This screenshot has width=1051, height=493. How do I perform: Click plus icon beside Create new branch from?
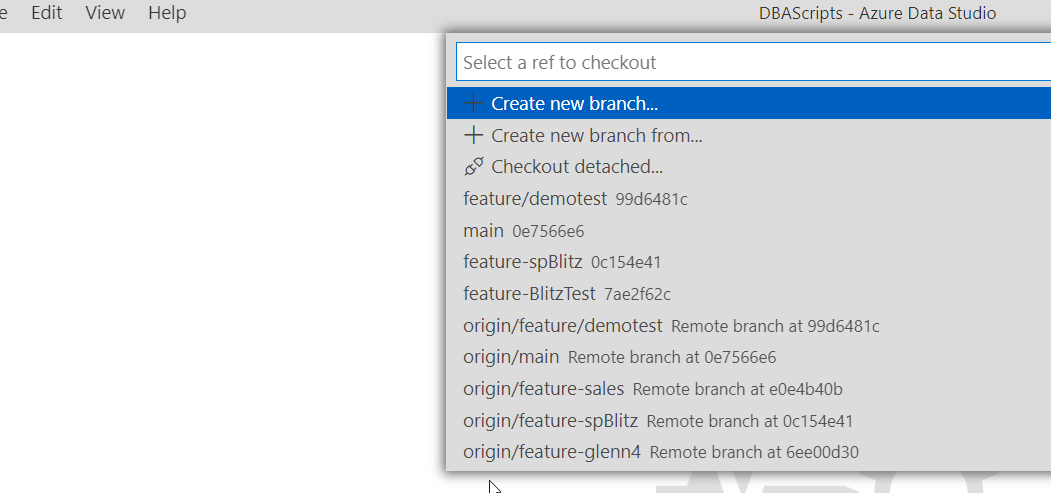coord(474,135)
